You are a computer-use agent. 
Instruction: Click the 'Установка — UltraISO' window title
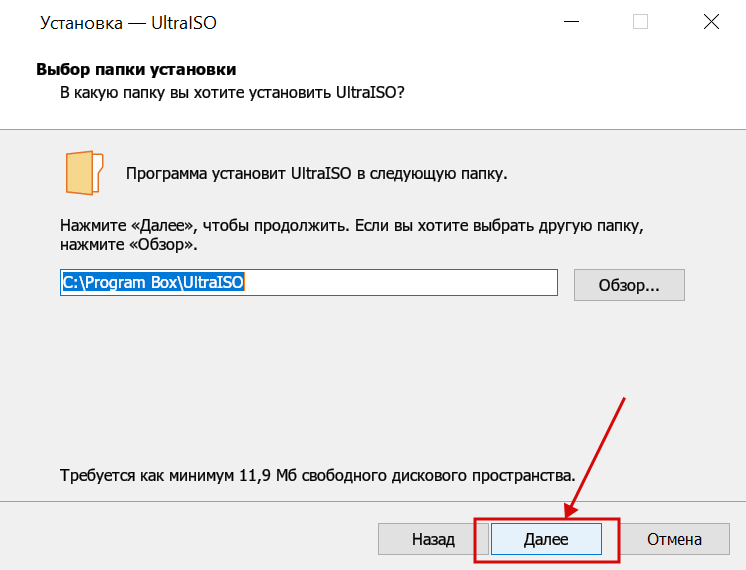tap(128, 23)
